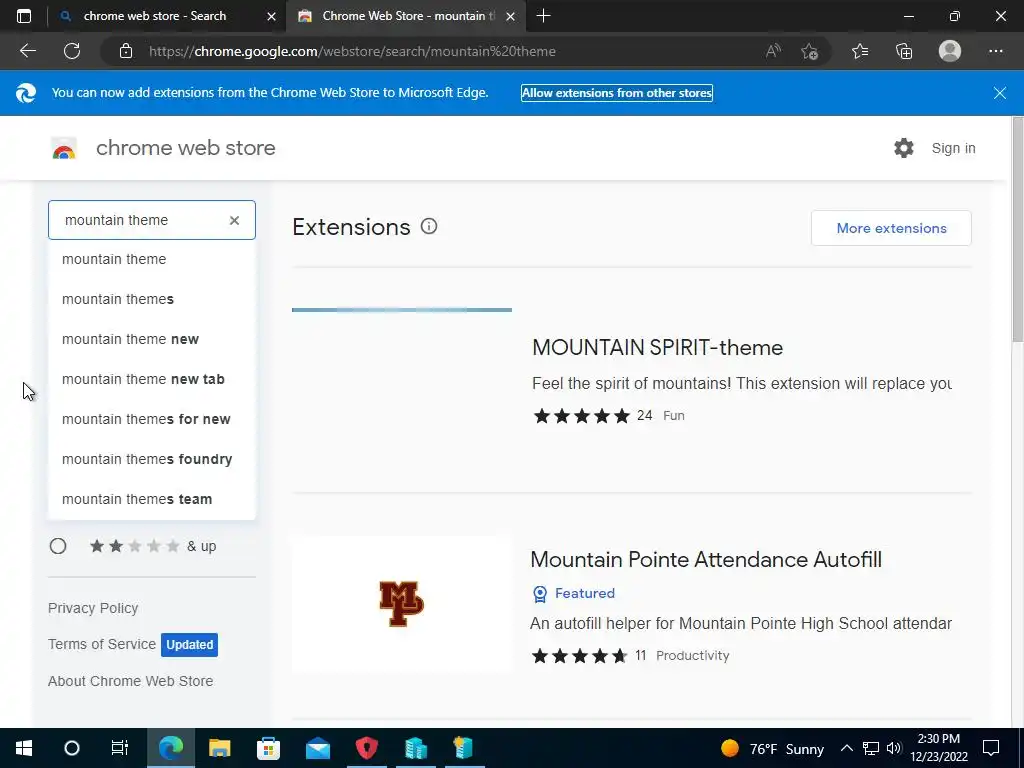Image resolution: width=1024 pixels, height=768 pixels.
Task: Clear the search box text
Action: pos(234,221)
